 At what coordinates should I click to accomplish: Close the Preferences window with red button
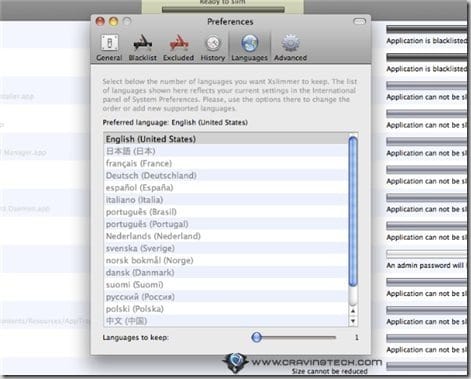coord(100,22)
